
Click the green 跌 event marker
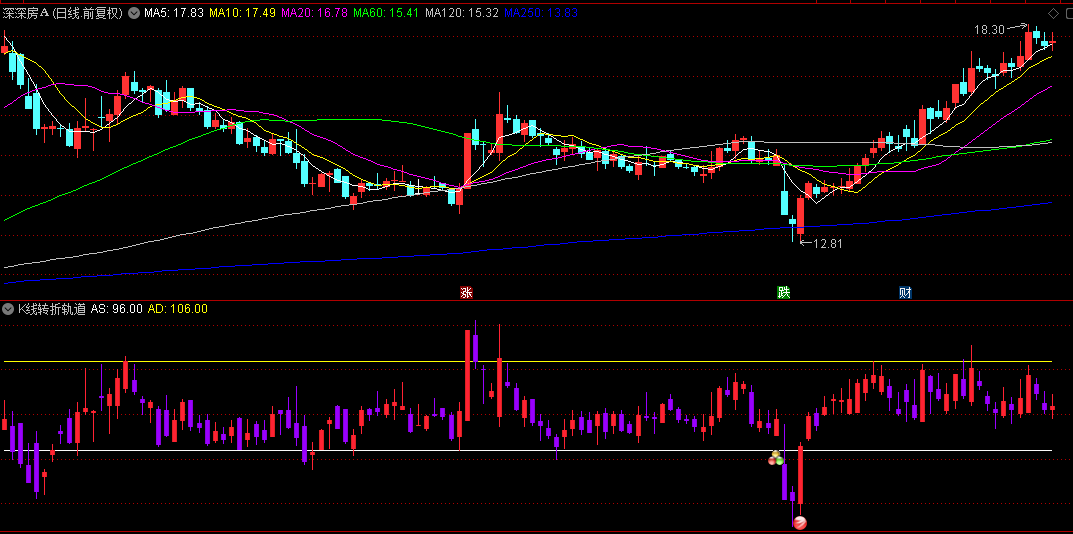tap(783, 293)
